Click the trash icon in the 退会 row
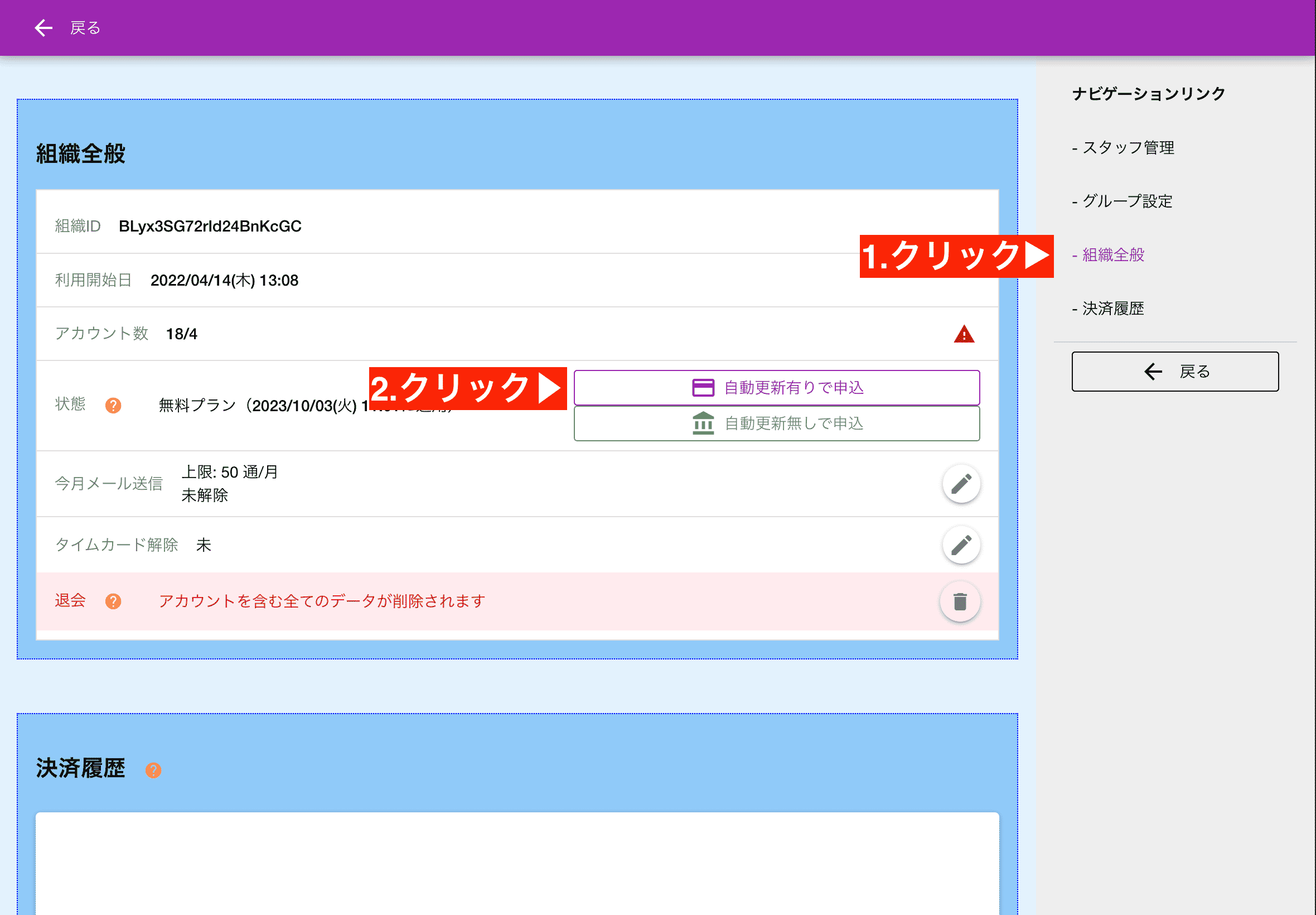1316x915 pixels. 960,601
